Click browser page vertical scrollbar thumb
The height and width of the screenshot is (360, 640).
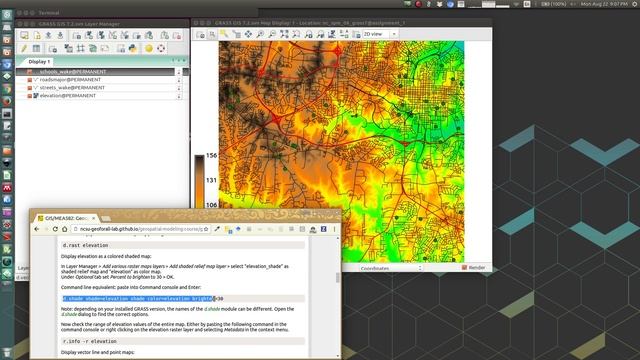click(338, 278)
